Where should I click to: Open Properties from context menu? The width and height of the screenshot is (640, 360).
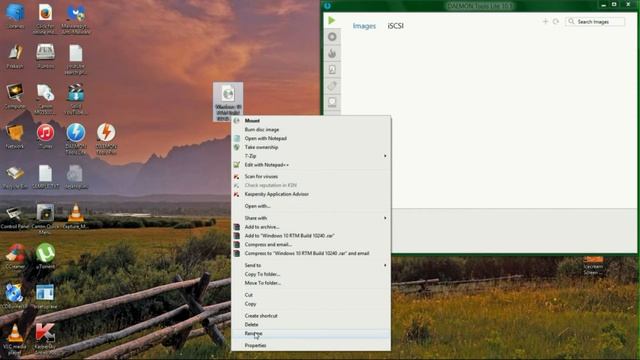point(311,346)
